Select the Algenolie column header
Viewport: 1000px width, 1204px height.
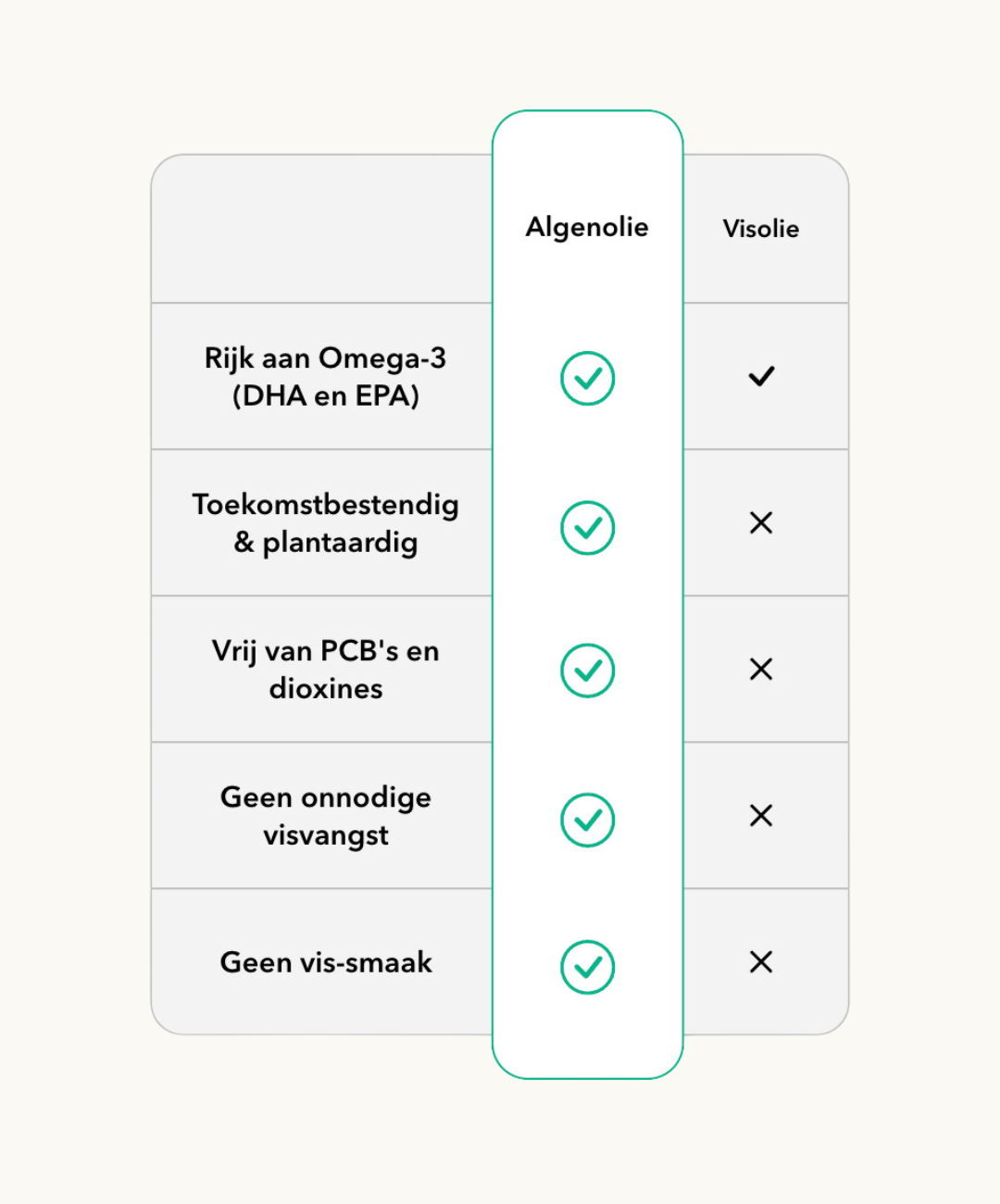pos(587,228)
